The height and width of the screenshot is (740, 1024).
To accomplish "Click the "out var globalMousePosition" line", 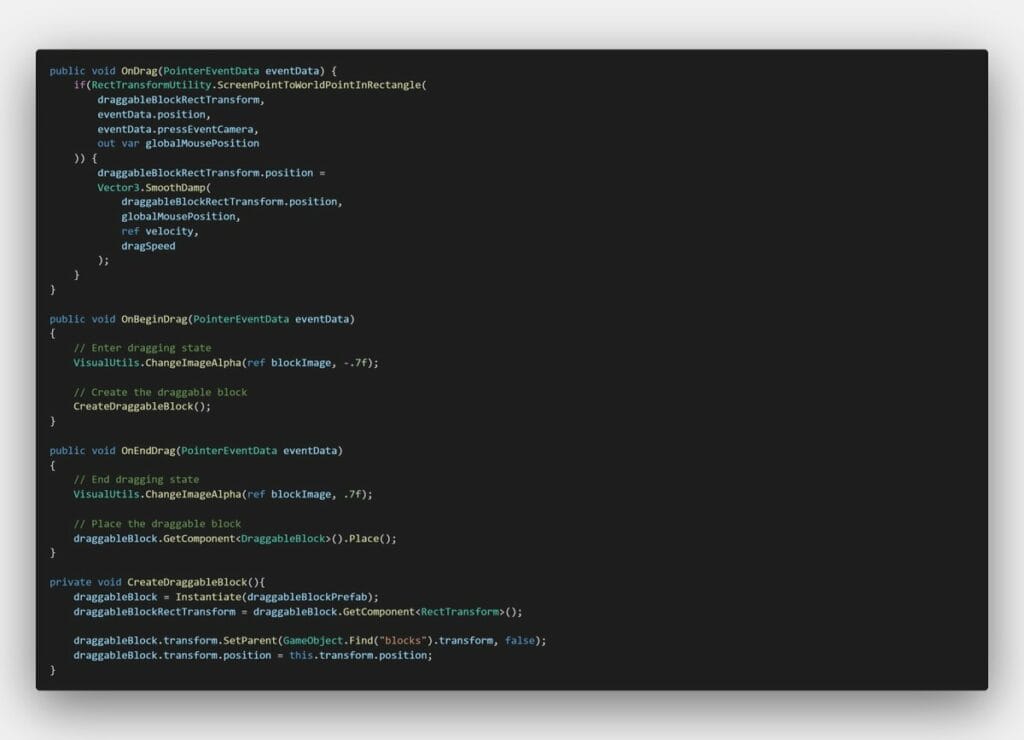I will 178,143.
